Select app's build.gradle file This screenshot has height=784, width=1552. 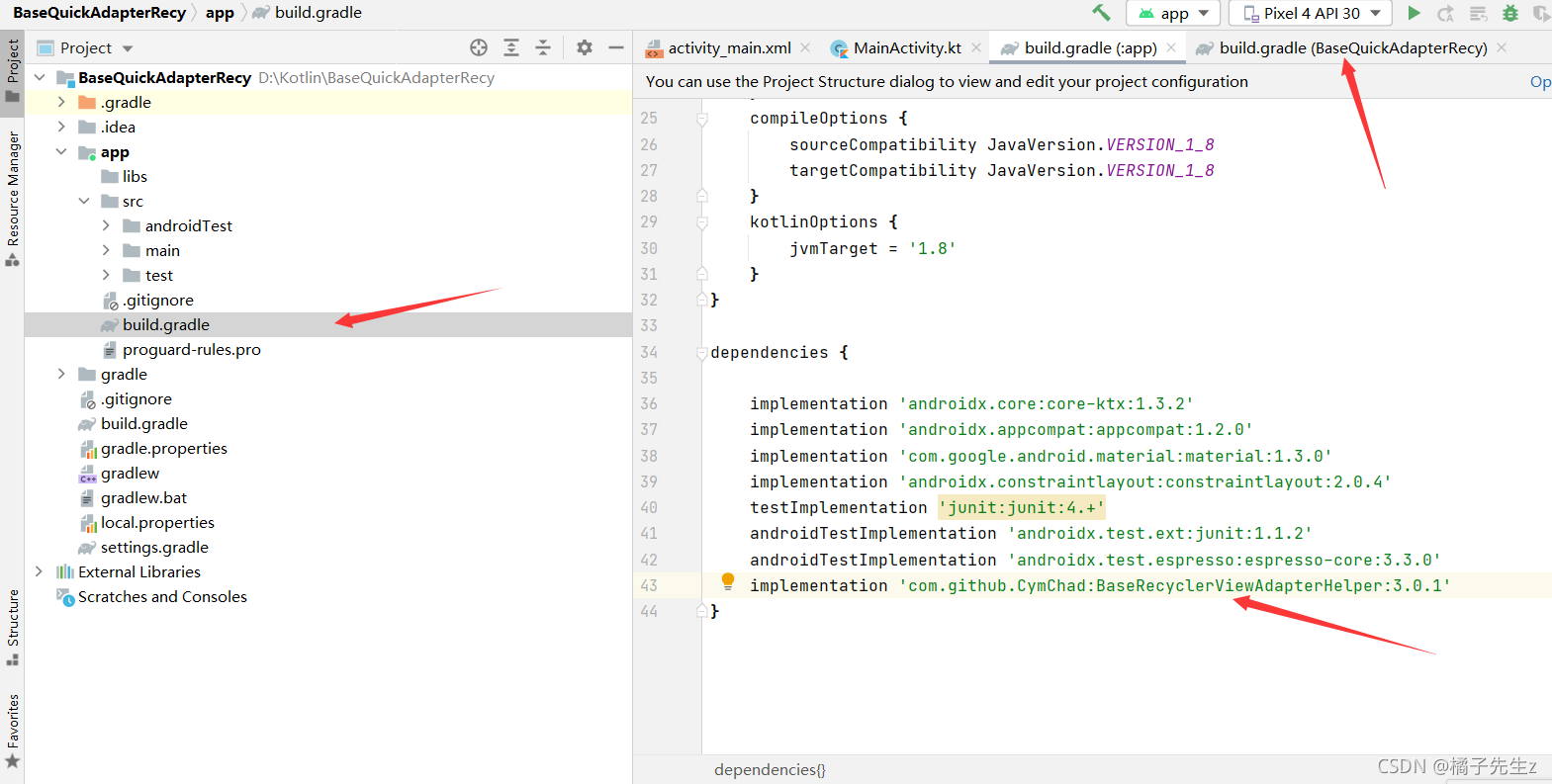click(x=166, y=324)
